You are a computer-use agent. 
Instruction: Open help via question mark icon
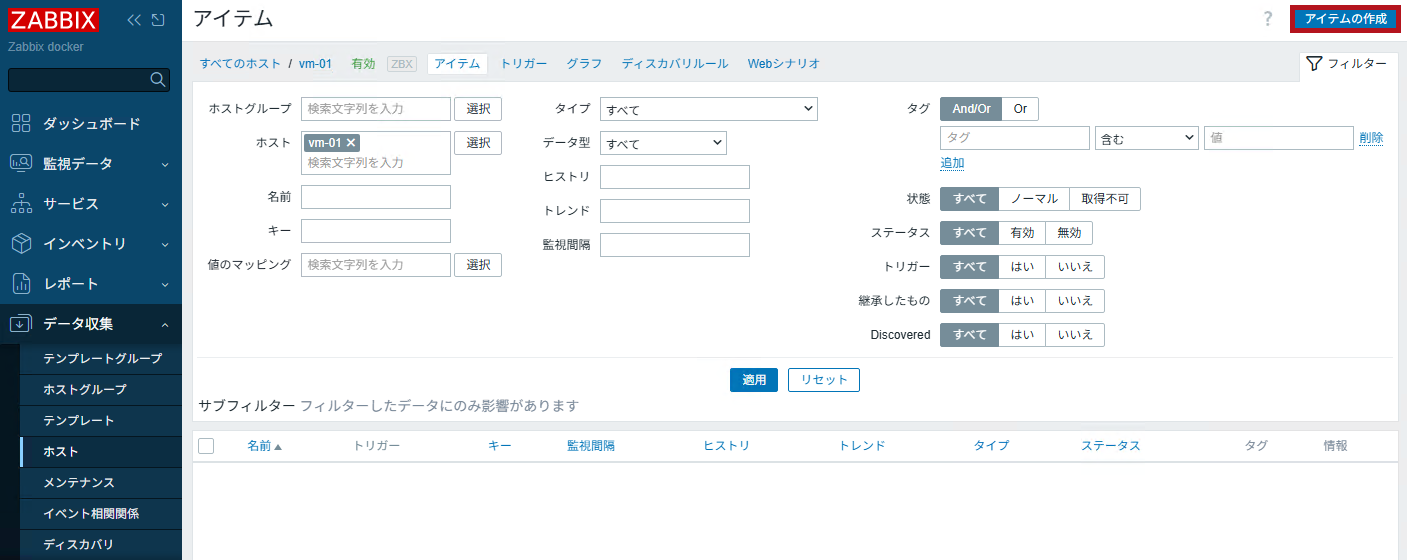1267,19
